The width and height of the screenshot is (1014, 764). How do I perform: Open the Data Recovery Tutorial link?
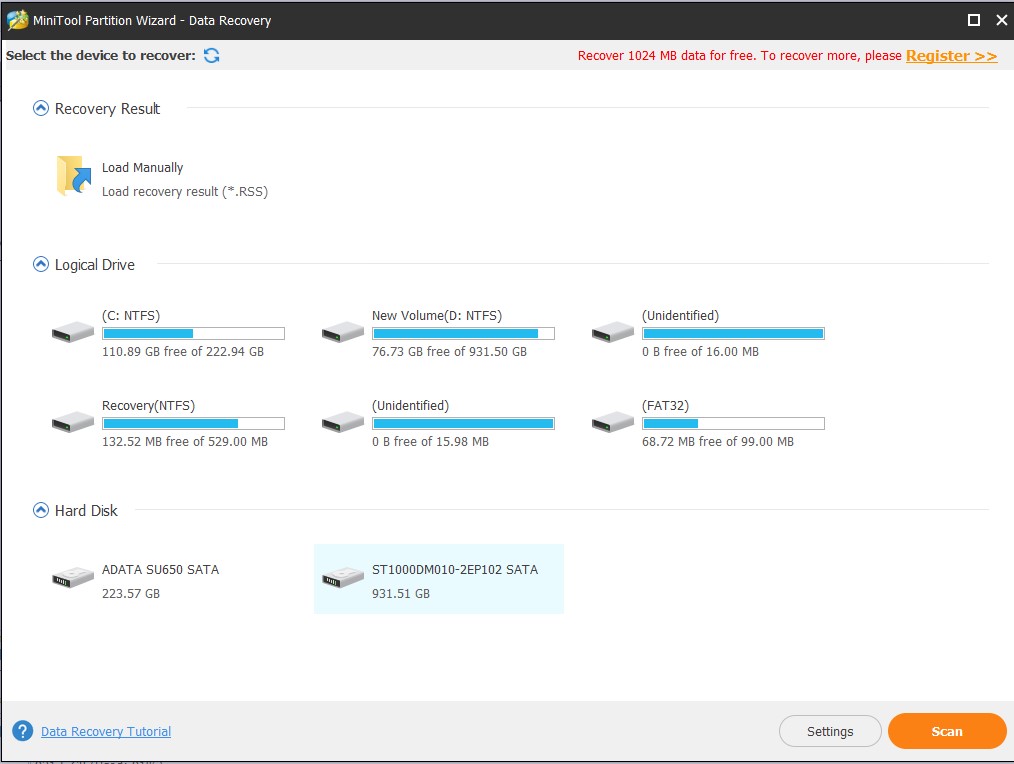106,731
